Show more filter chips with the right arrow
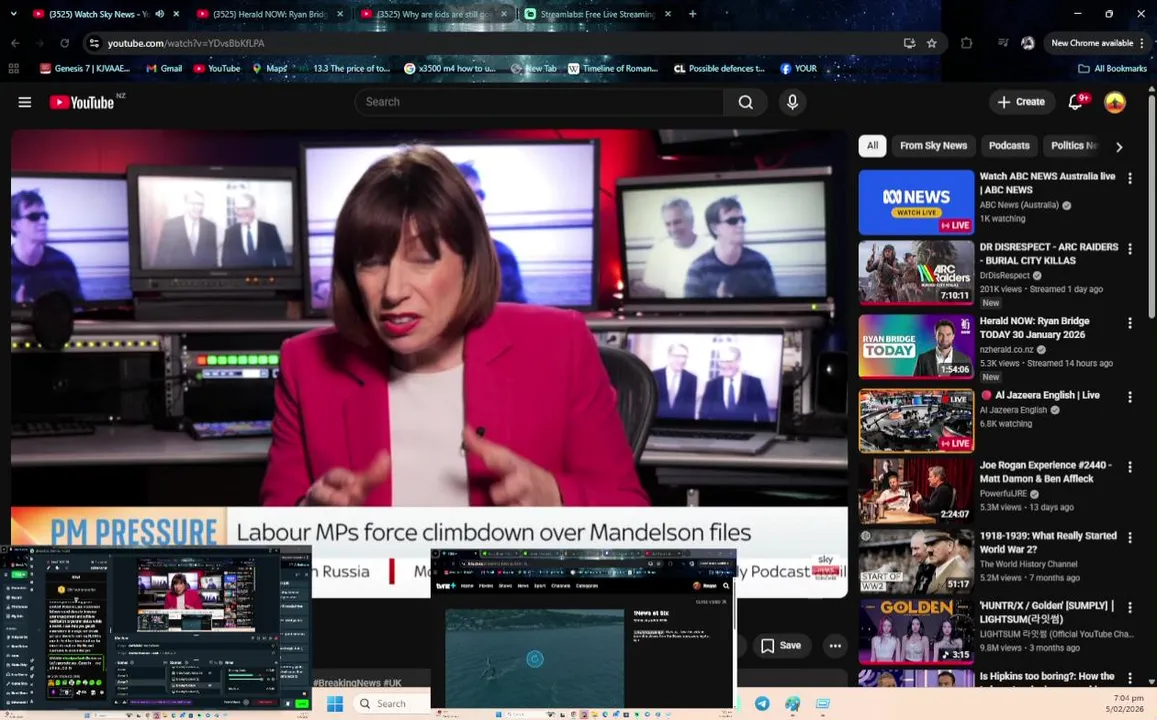1157x720 pixels. coord(1119,147)
